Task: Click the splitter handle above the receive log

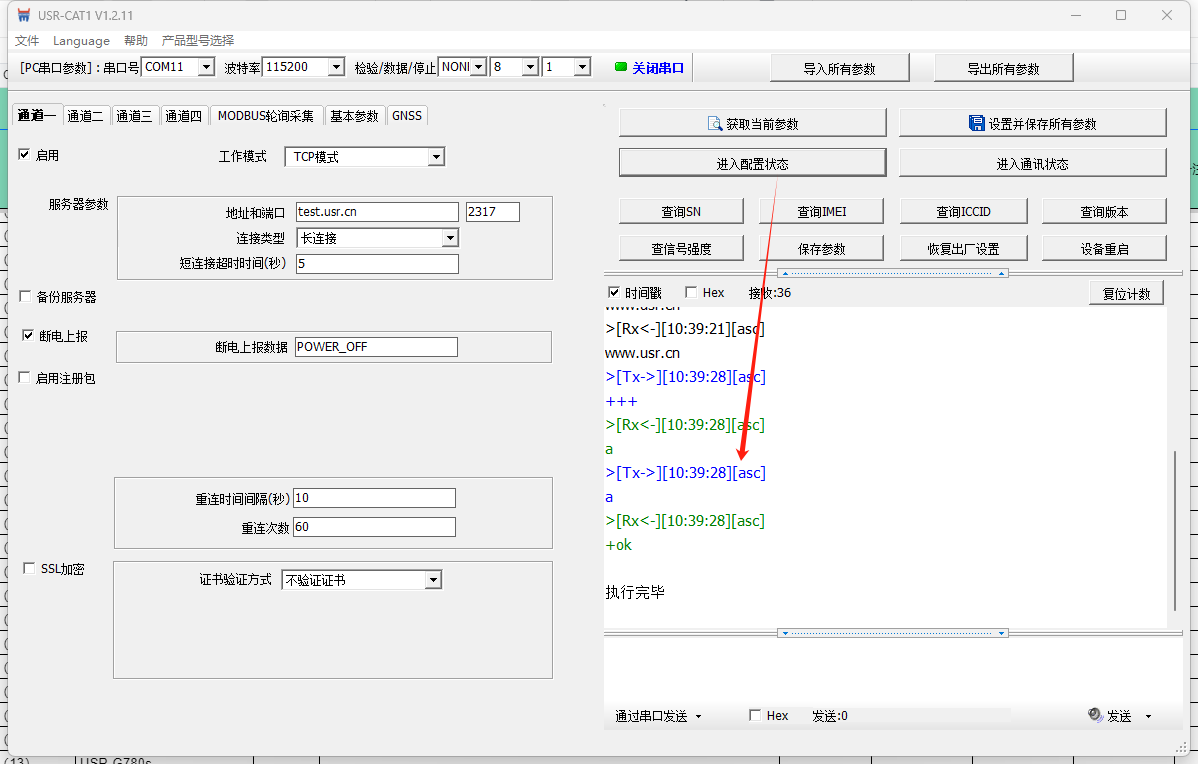Action: [x=893, y=273]
